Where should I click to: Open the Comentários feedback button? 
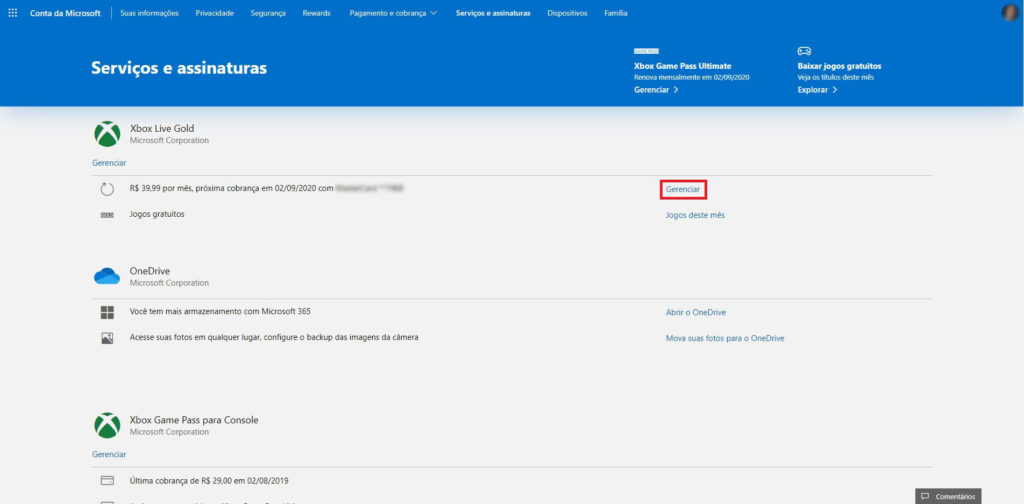click(948, 496)
